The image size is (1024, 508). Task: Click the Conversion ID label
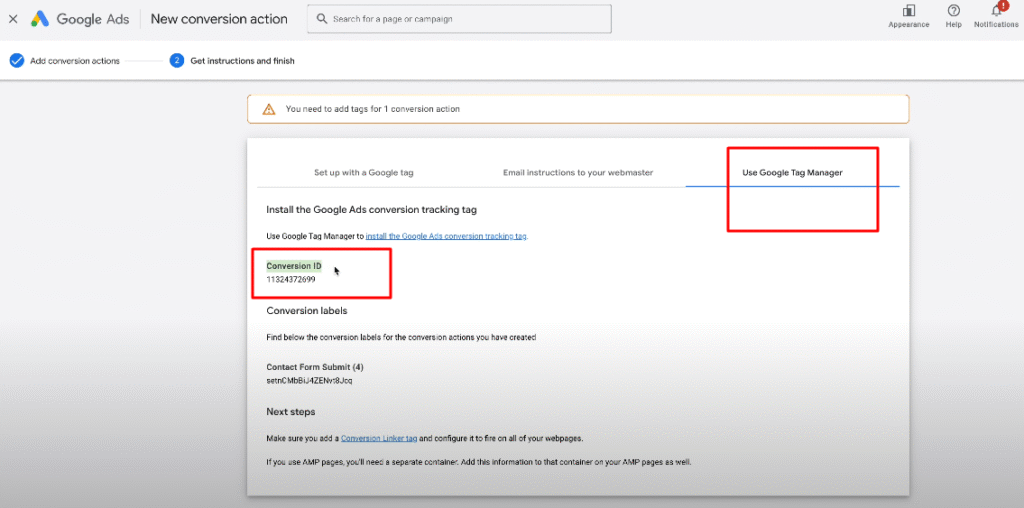[x=294, y=266]
